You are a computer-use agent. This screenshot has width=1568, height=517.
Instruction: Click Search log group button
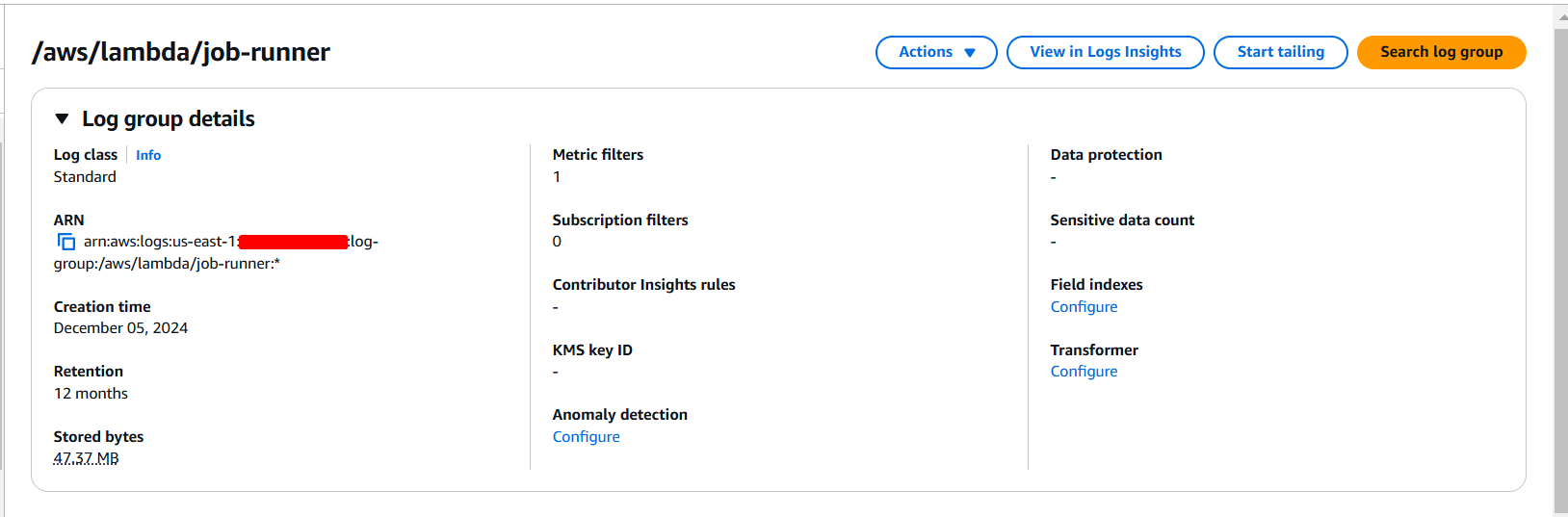click(1441, 52)
